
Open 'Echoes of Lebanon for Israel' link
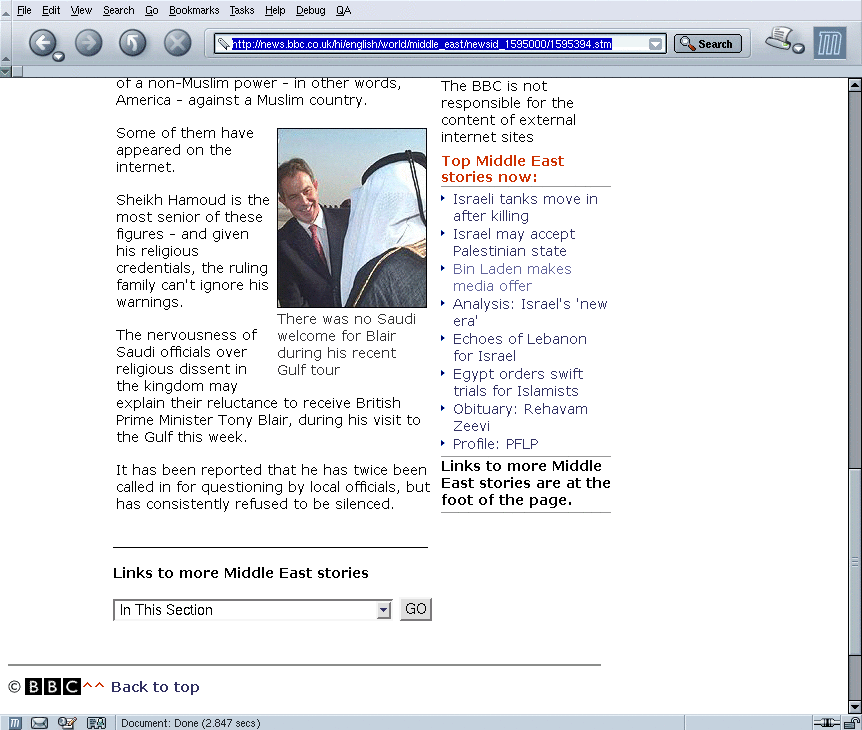click(520, 347)
